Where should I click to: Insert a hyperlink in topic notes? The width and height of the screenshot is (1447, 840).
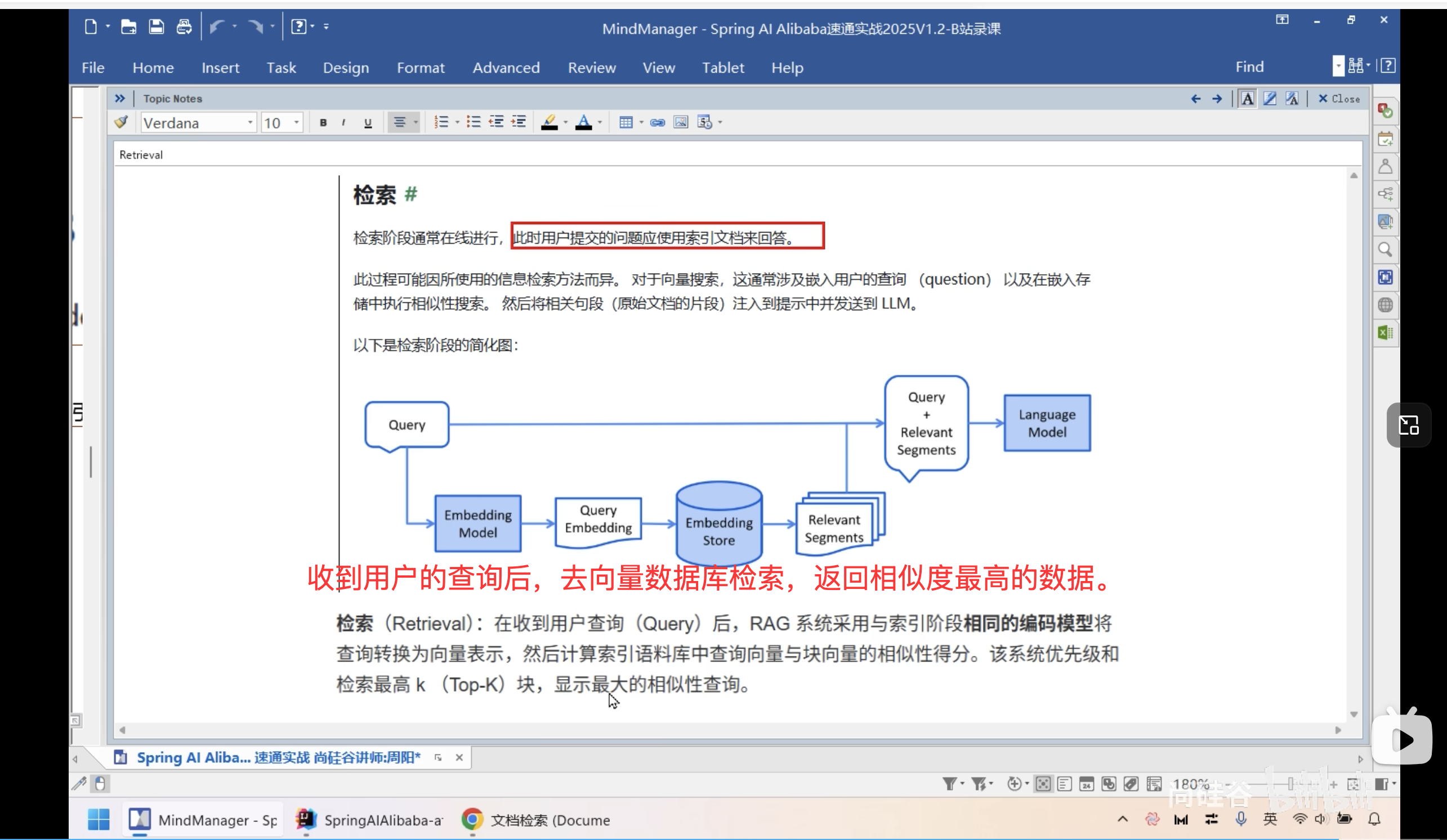coord(658,122)
